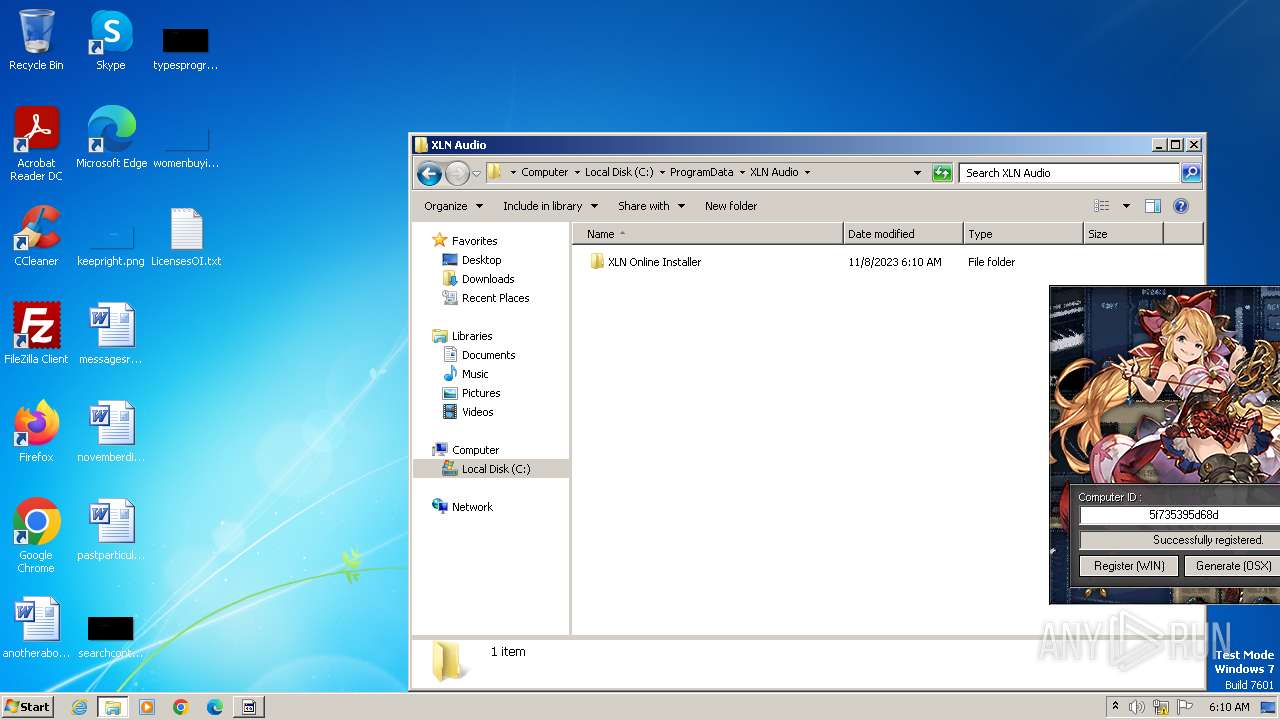Open Windows Media Player taskbar icon
Viewport: 1280px width, 720px height.
coord(147,707)
